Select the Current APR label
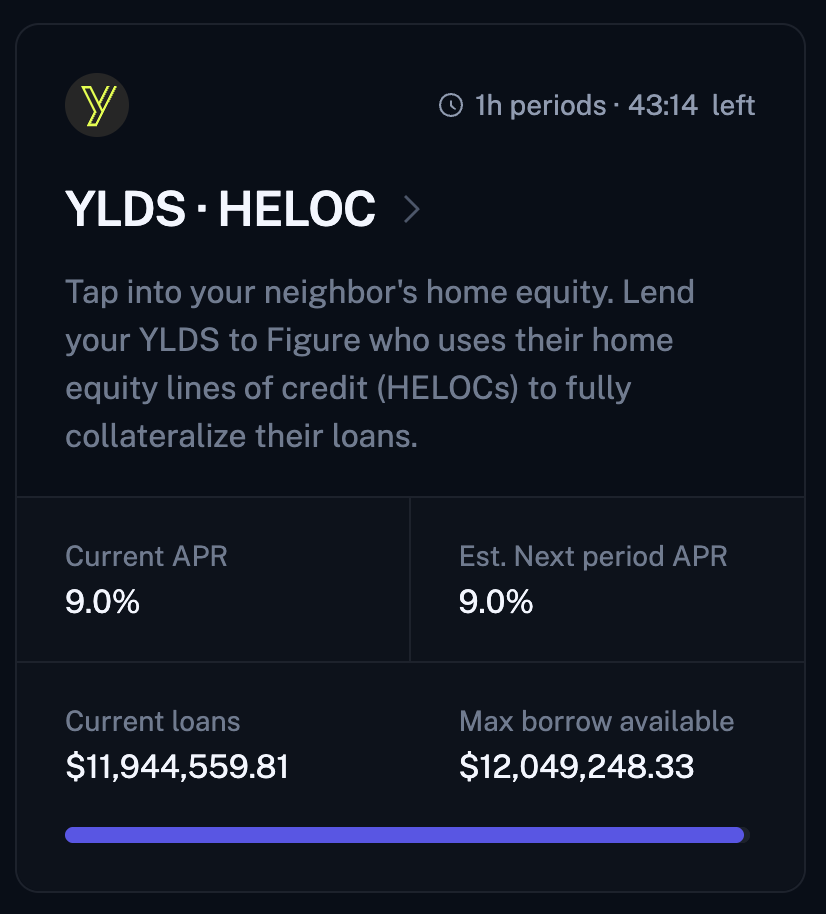Viewport: 826px width, 914px height. click(x=146, y=556)
